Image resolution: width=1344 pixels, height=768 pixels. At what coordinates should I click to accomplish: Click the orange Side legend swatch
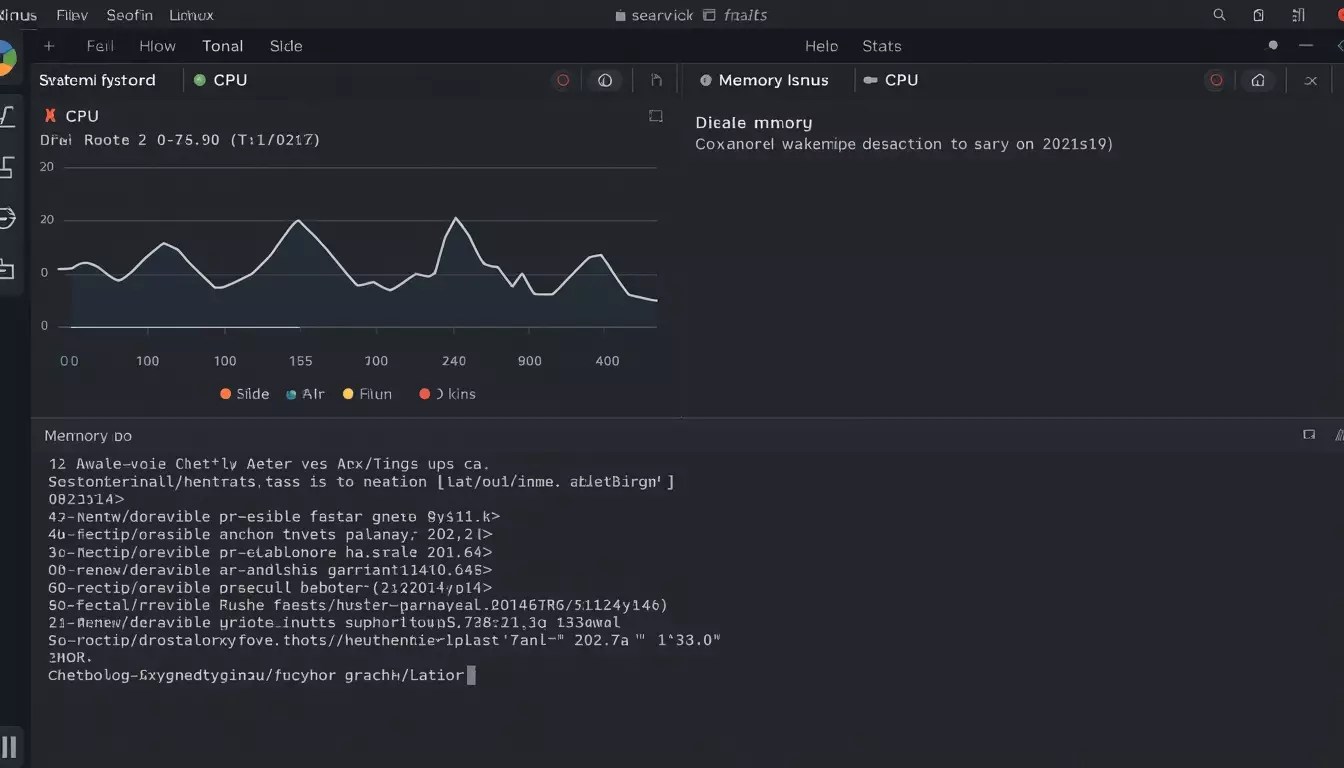pos(227,394)
